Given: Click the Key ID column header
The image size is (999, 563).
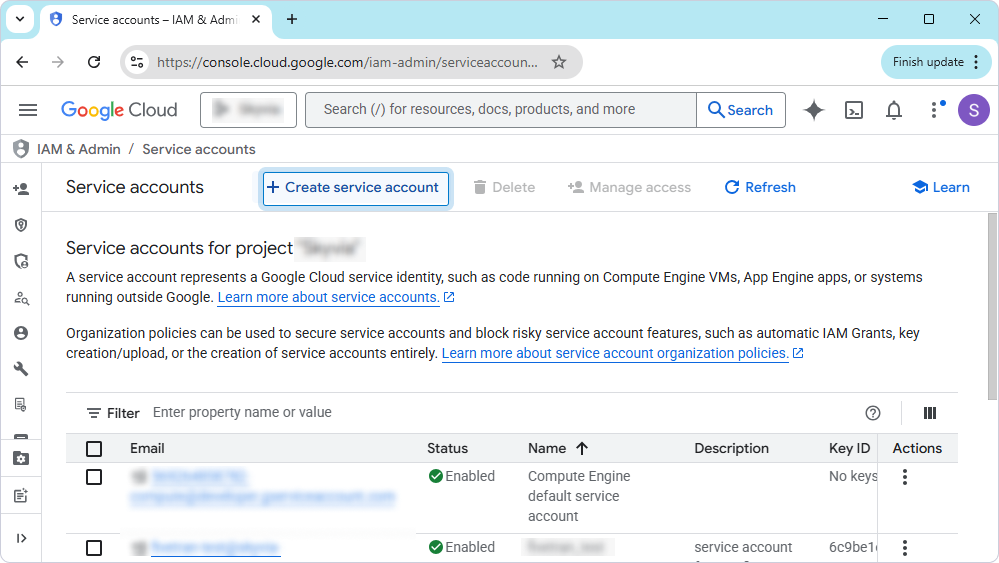Looking at the screenshot, I should click(x=849, y=448).
